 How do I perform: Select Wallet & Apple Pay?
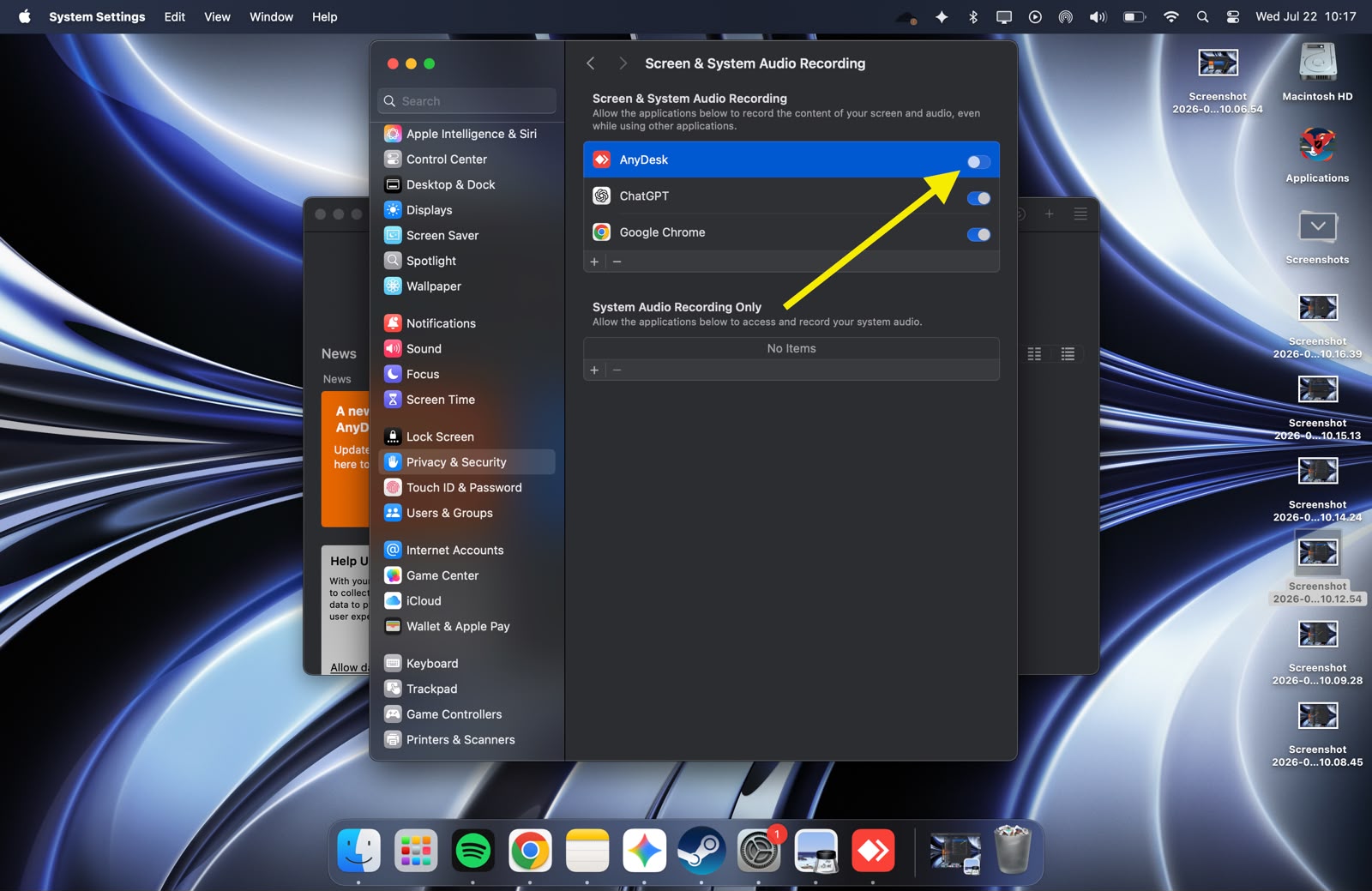tap(466, 627)
